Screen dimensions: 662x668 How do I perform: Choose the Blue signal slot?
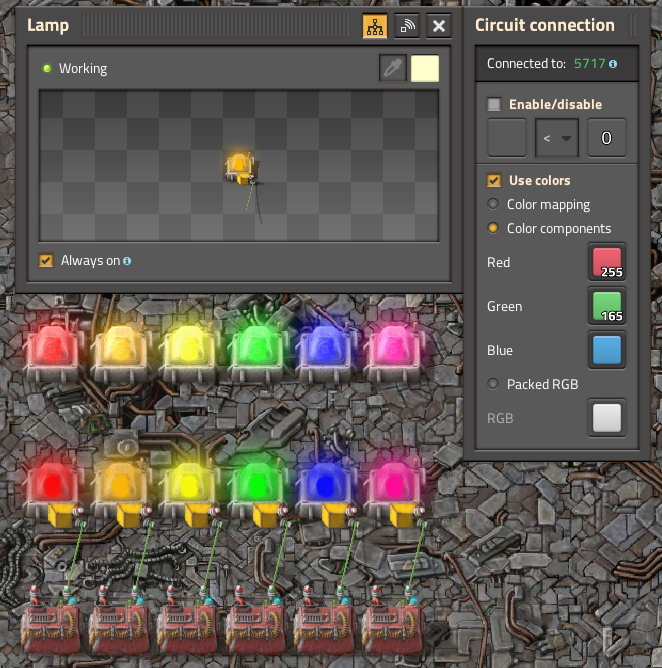(607, 350)
